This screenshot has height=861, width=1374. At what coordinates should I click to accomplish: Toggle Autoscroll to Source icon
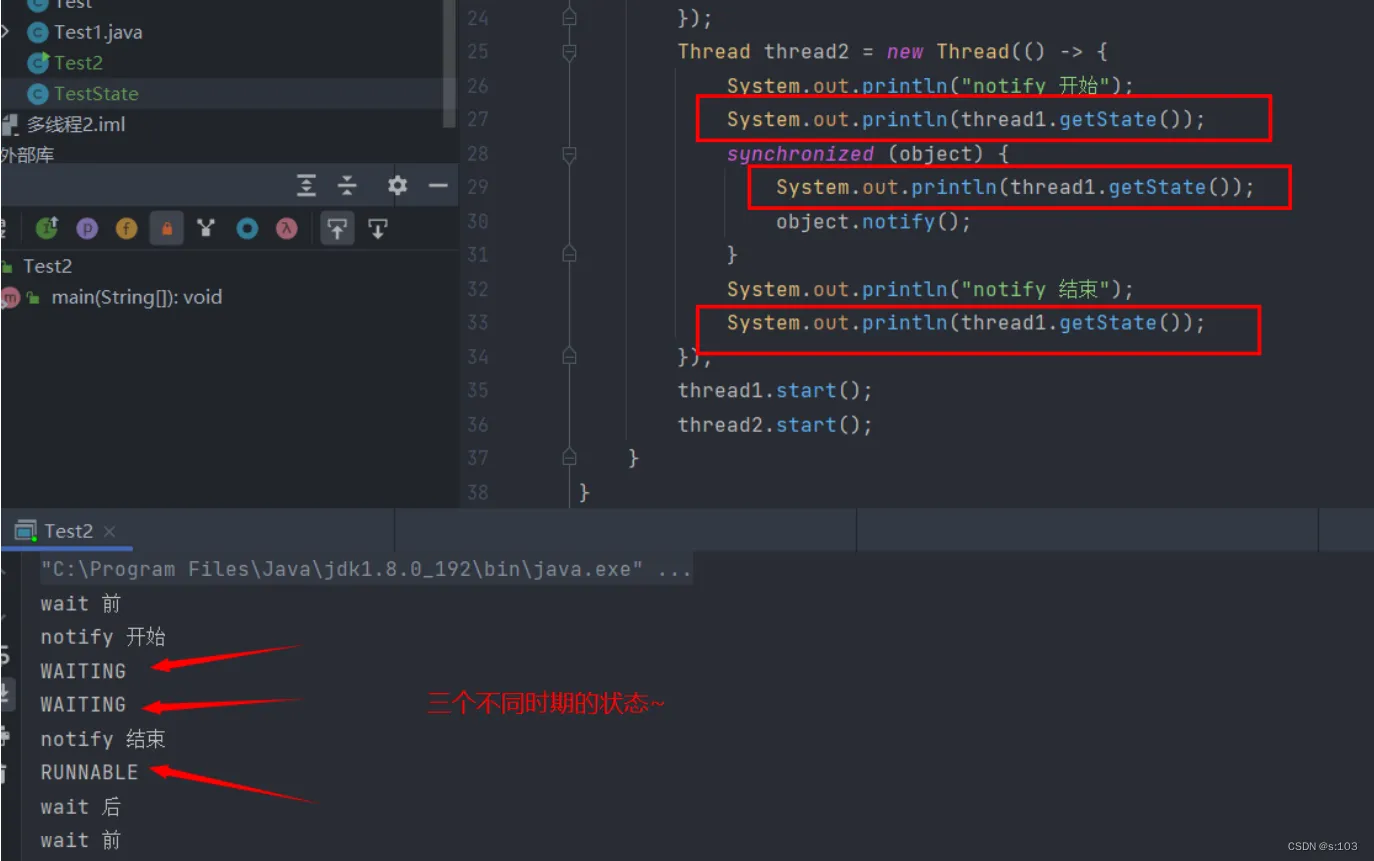coord(337,228)
